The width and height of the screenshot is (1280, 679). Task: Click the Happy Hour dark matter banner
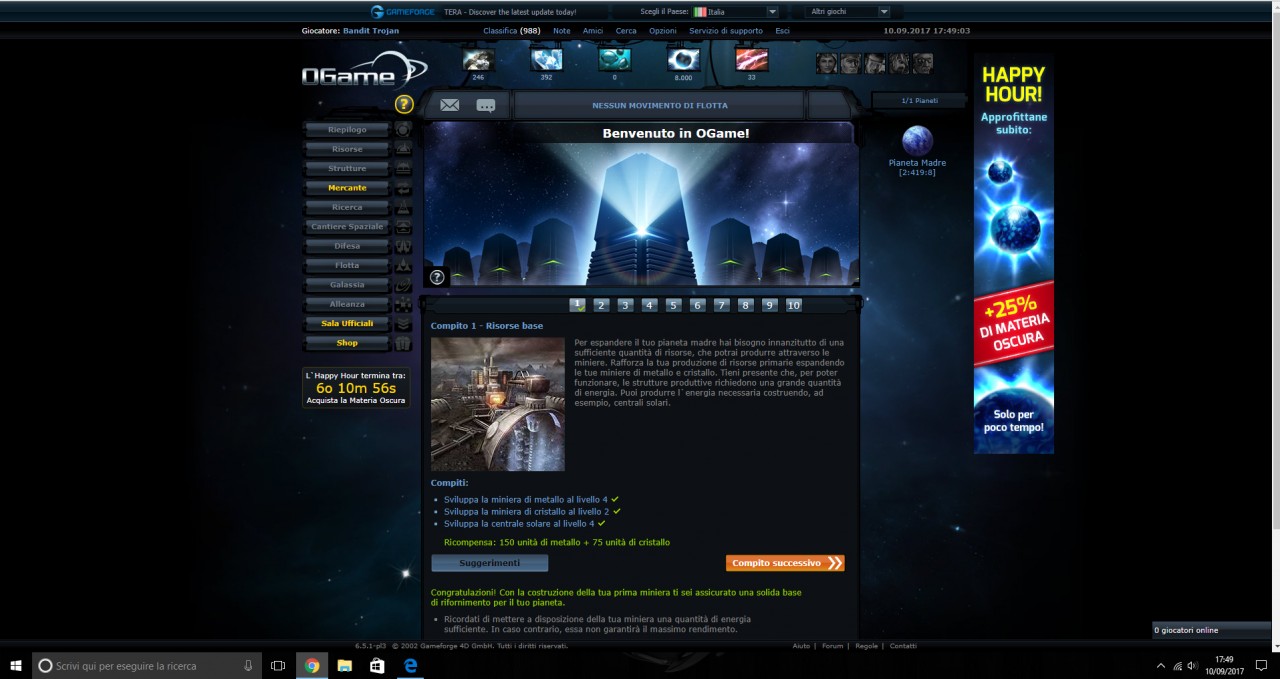click(x=1014, y=254)
